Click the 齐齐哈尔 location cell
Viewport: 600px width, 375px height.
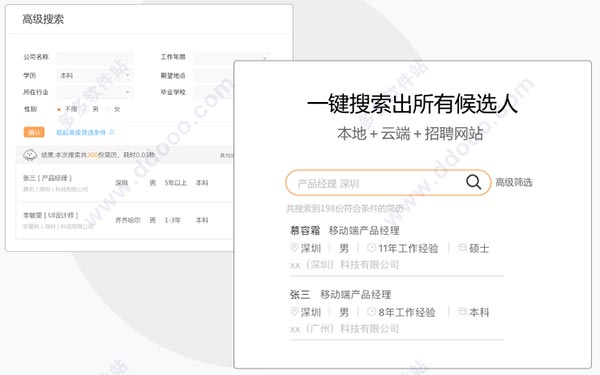(x=128, y=220)
